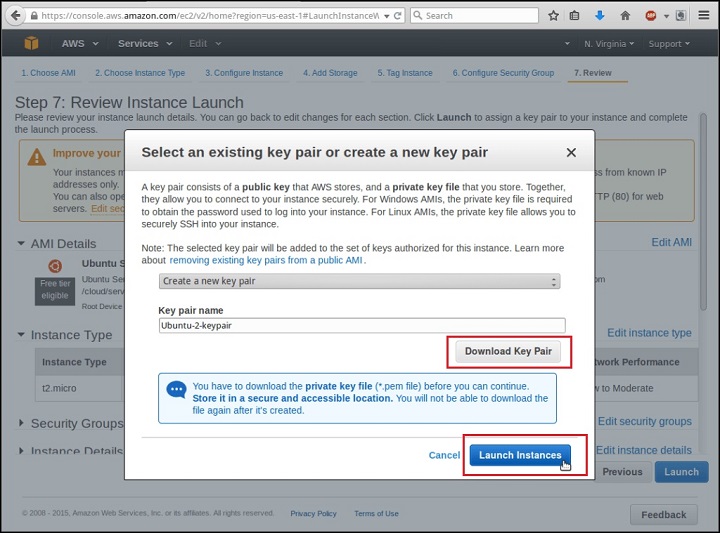Viewport: 720px width, 533px height.
Task: Go to step 4. Add Storage
Action: [330, 73]
